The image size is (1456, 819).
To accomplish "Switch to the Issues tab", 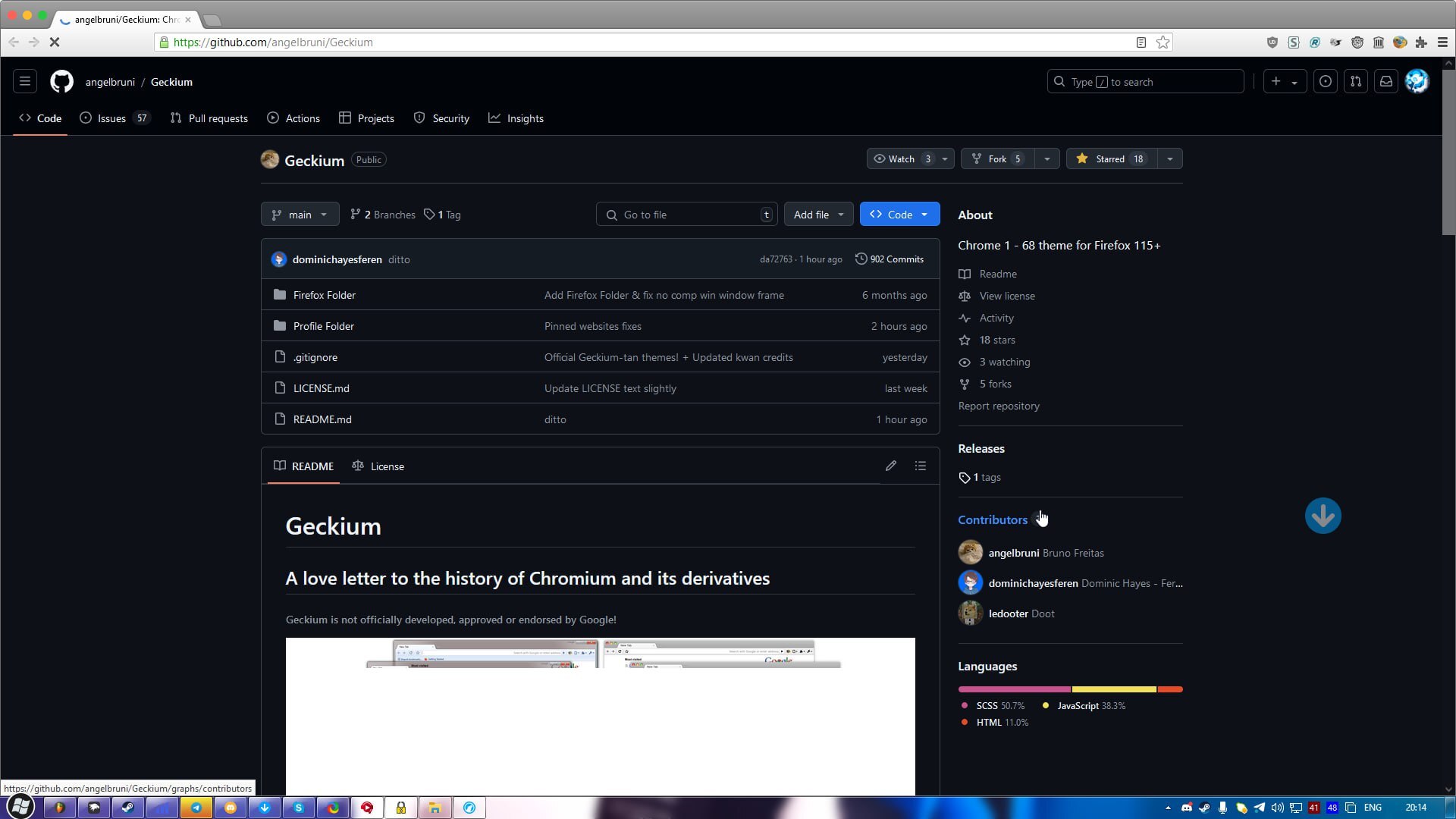I will (112, 118).
